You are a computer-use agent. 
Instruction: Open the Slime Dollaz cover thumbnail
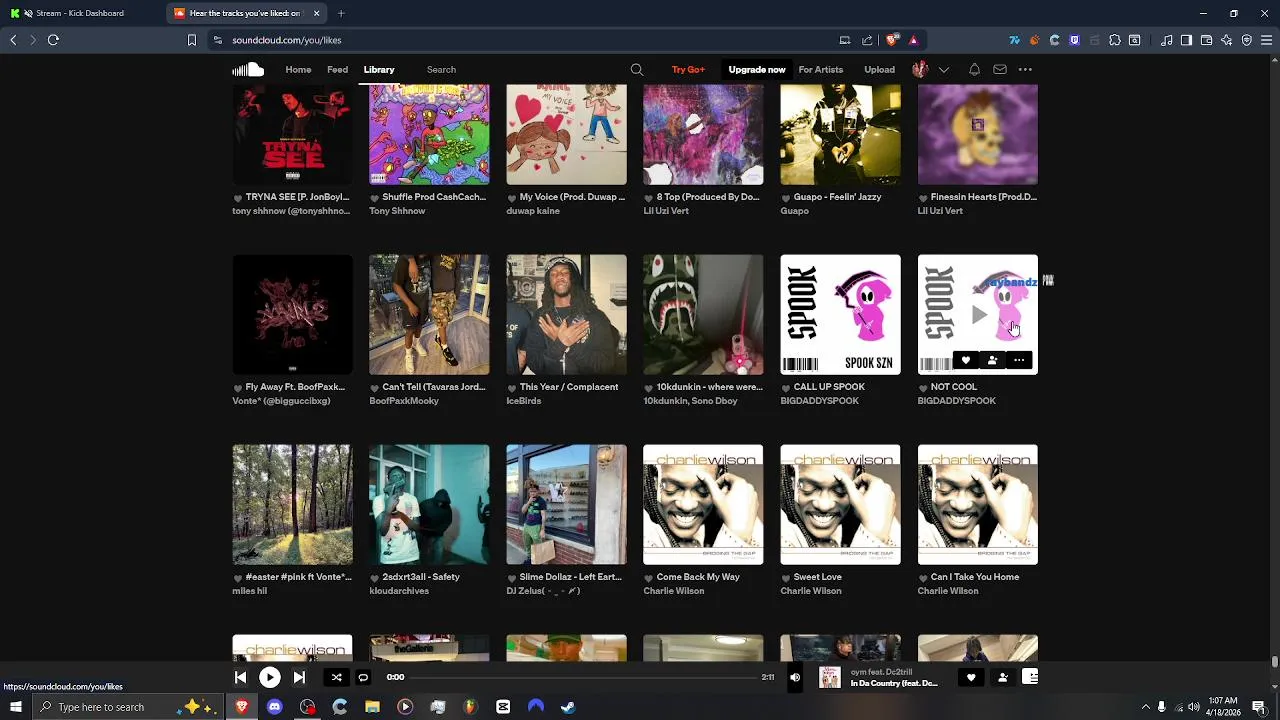click(x=567, y=505)
